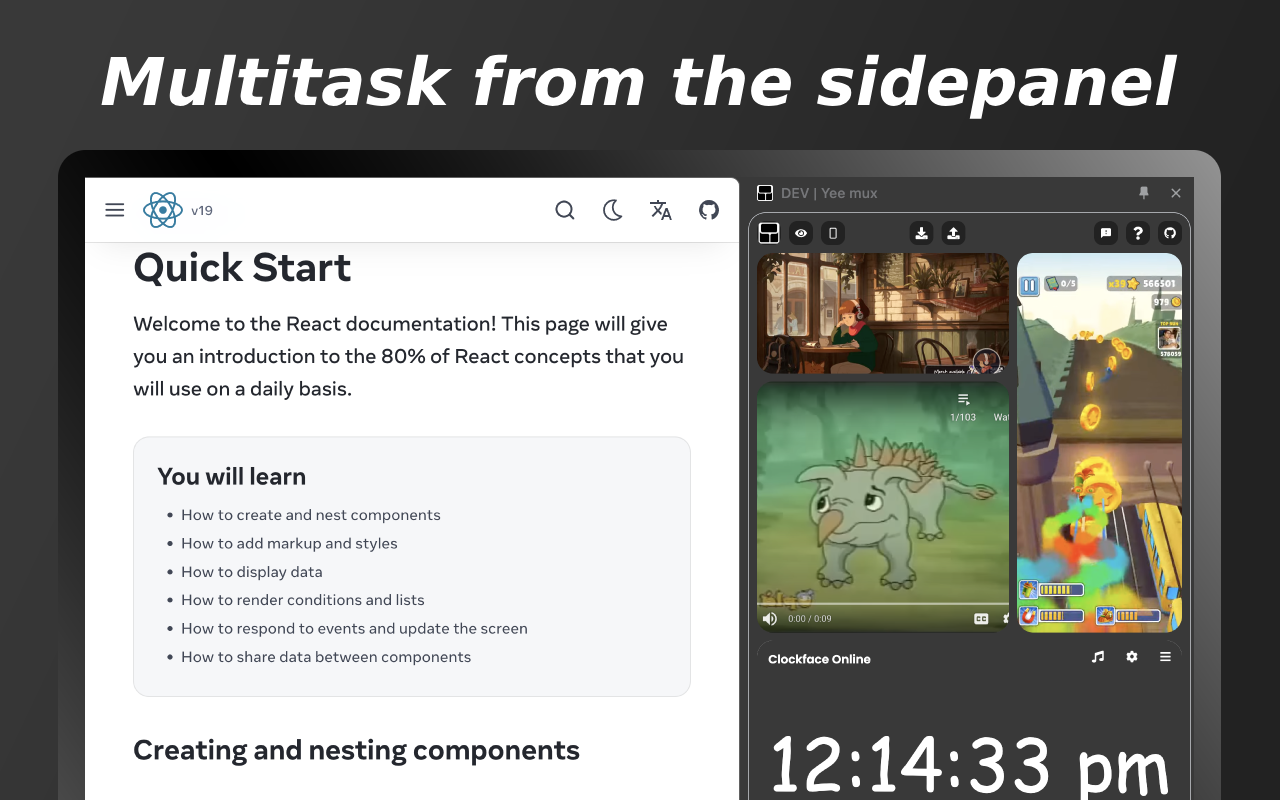
Task: Click the super sneakers power-up icon
Action: click(x=1105, y=616)
